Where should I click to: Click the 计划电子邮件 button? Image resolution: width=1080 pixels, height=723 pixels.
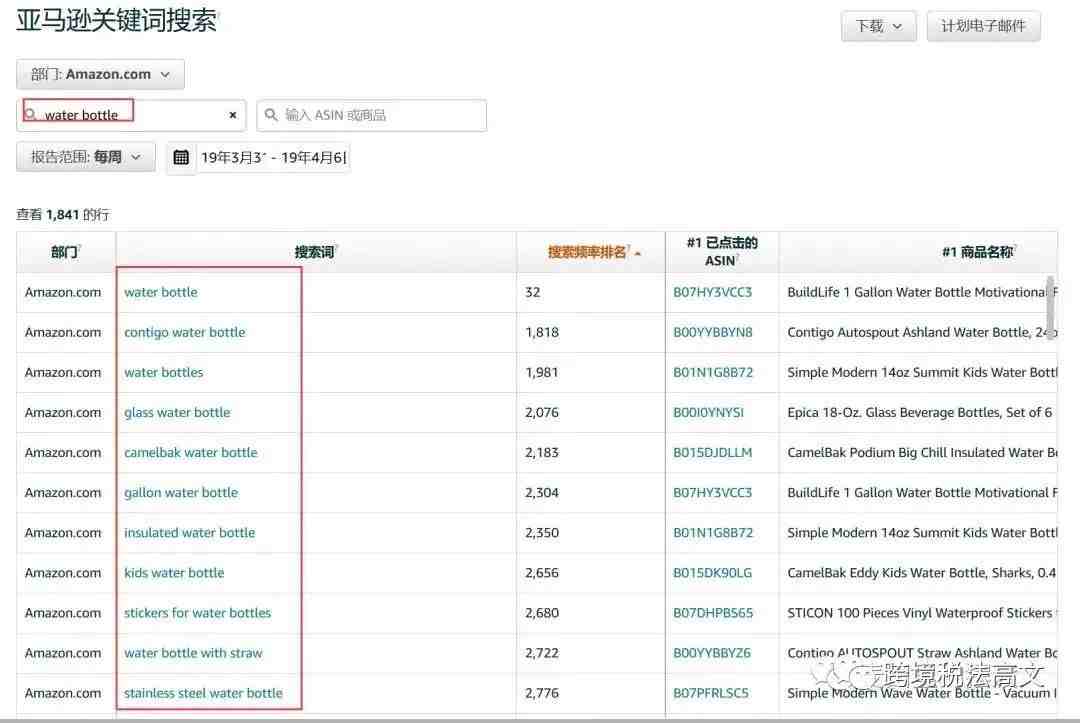(x=983, y=26)
